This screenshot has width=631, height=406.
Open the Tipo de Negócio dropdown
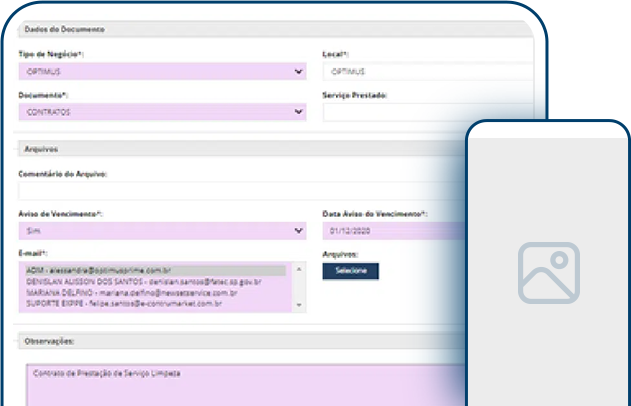tap(162, 72)
